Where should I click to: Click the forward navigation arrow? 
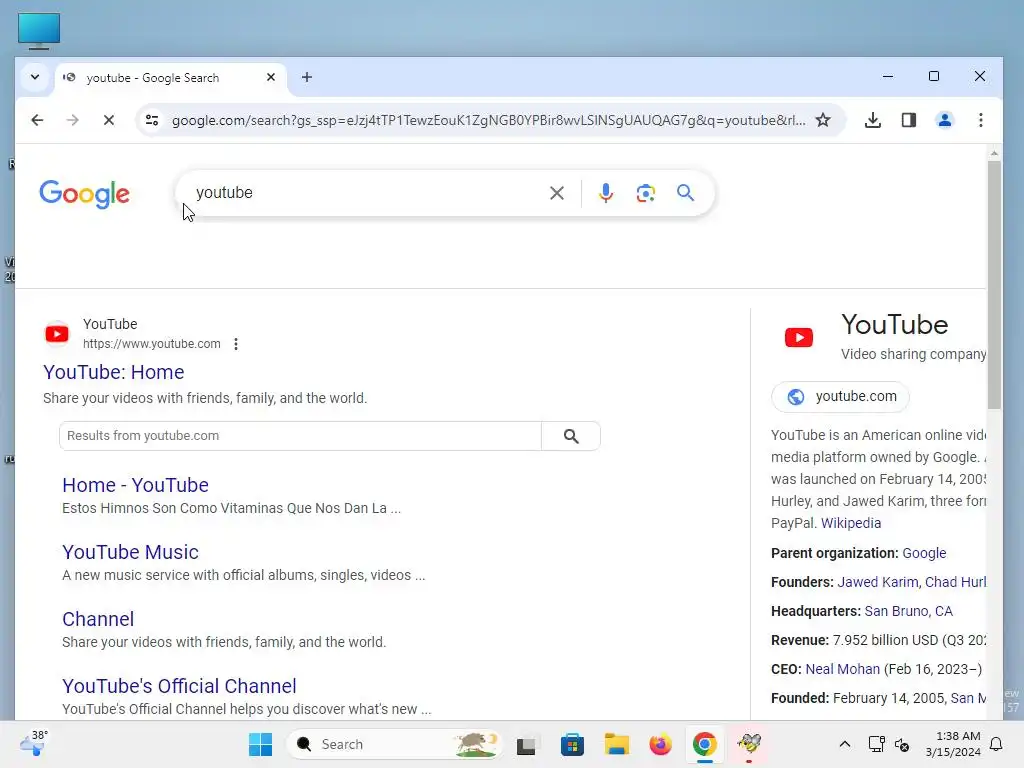click(72, 120)
